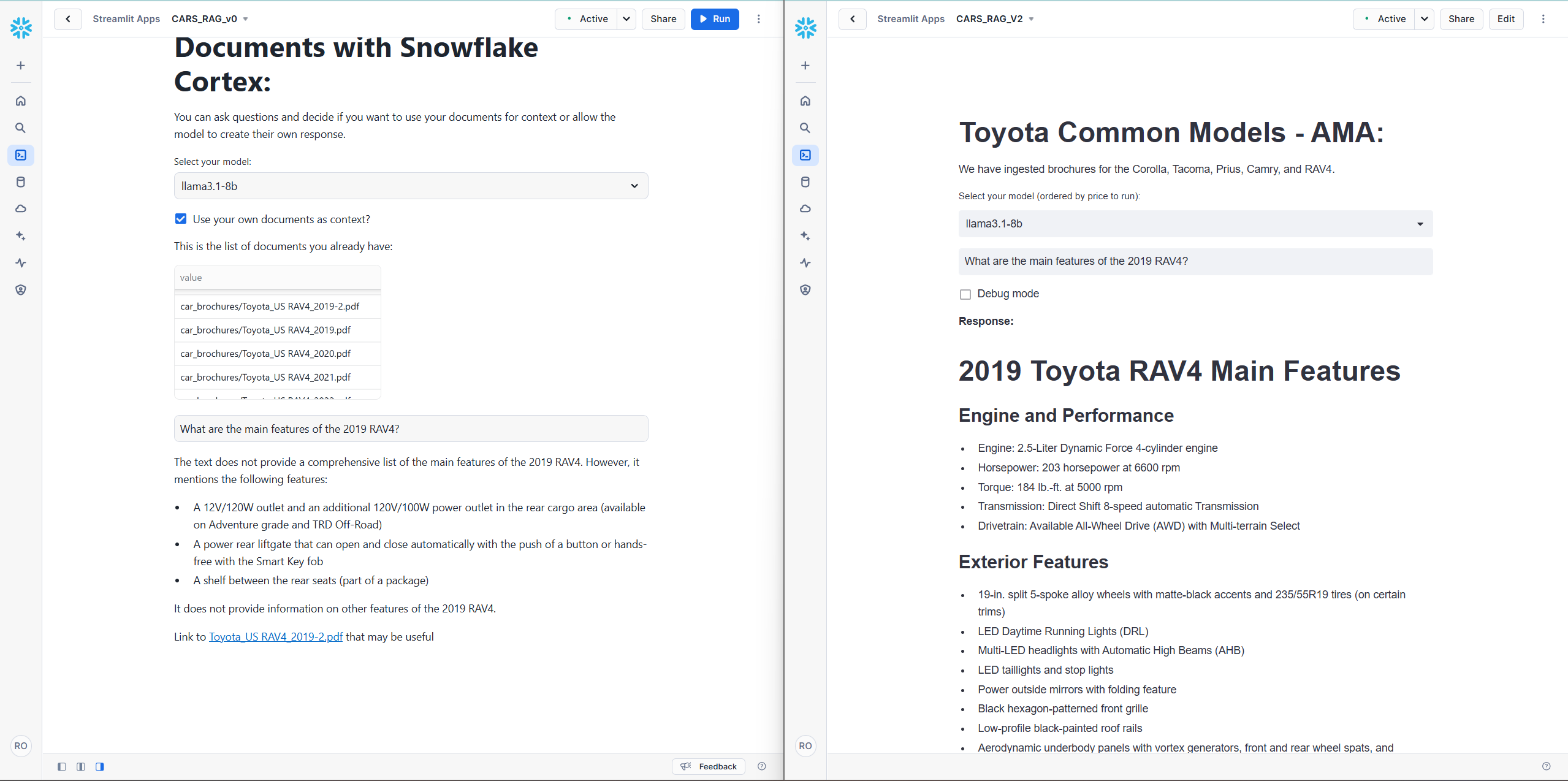Uncheck 'Use your own documents as context?'
Screen dimensions: 1568x781
click(181, 219)
